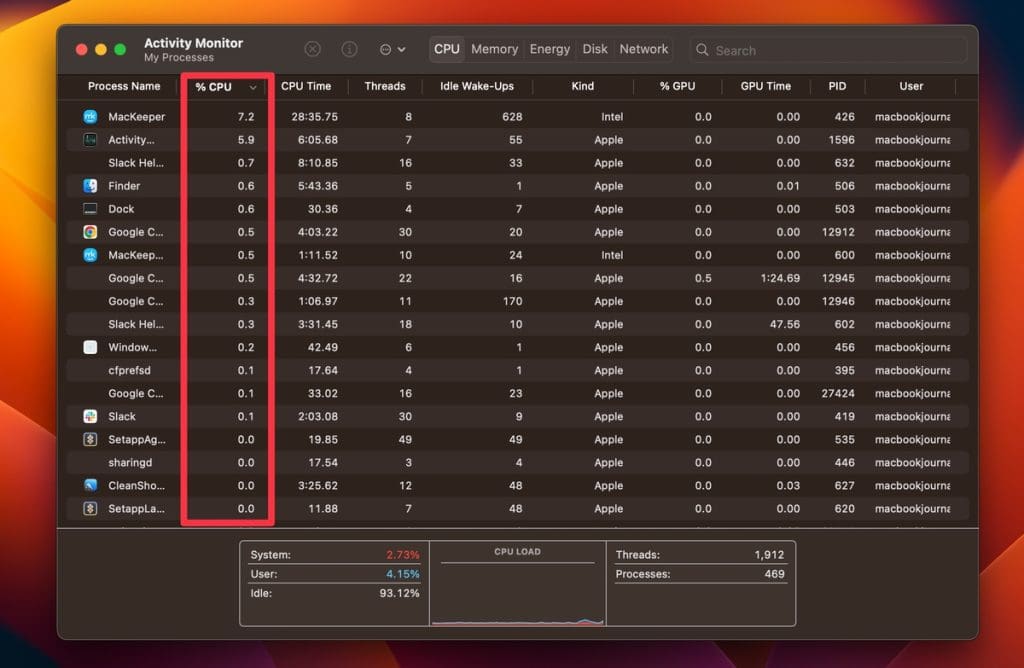Click the stop process X icon

313,49
